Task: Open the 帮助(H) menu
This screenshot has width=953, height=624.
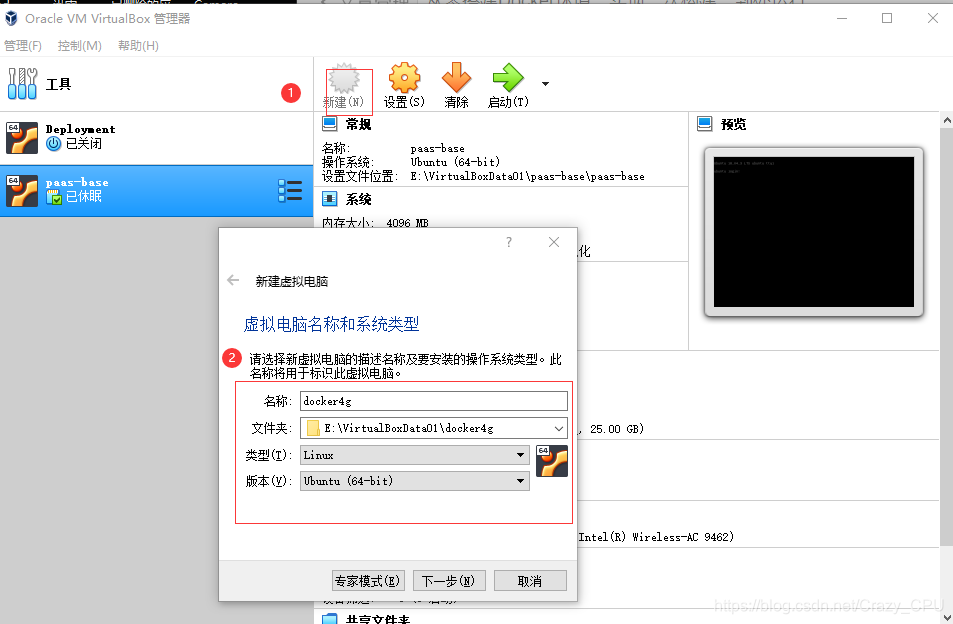Action: pyautogui.click(x=138, y=46)
